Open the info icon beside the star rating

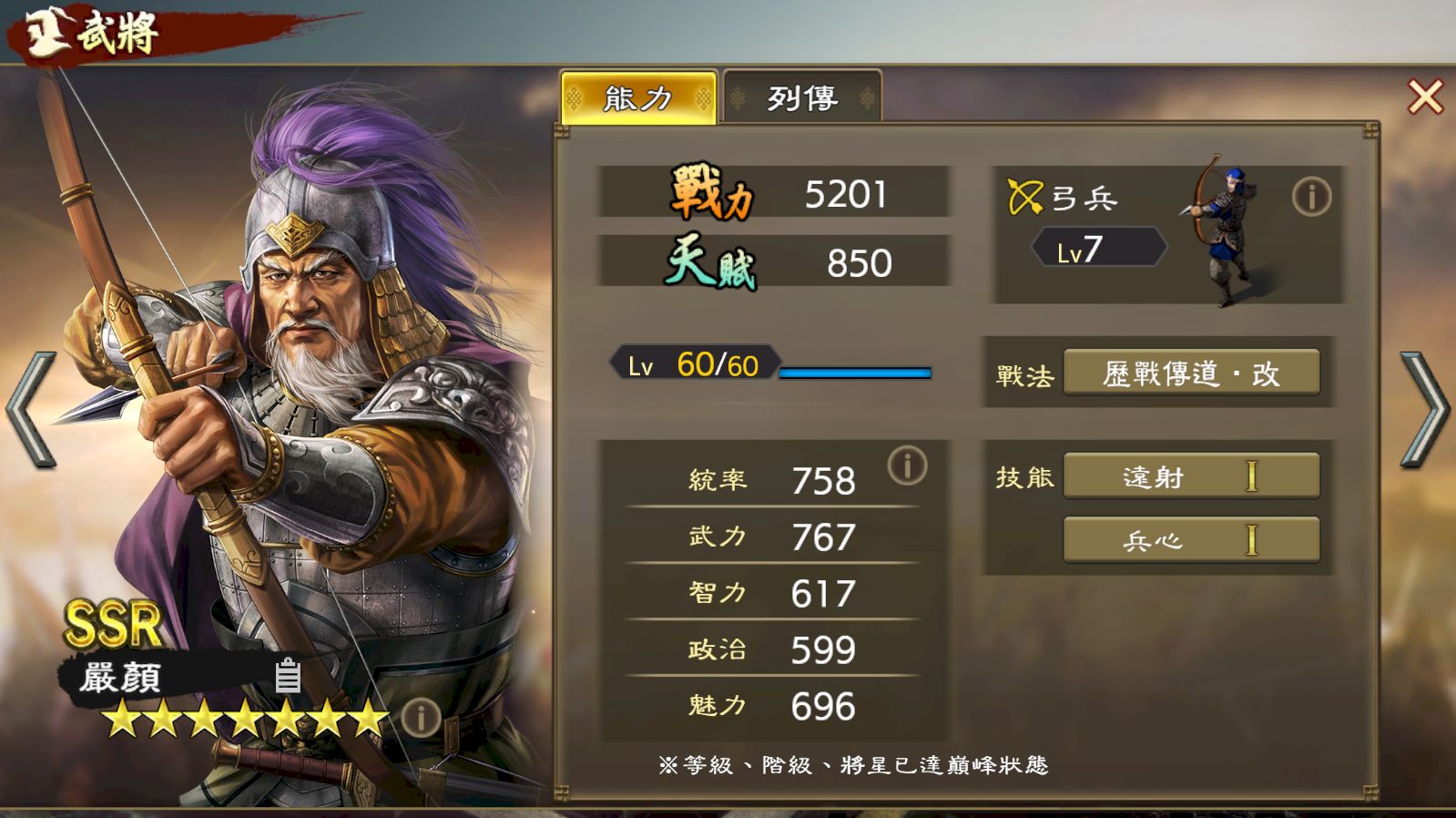click(x=421, y=718)
